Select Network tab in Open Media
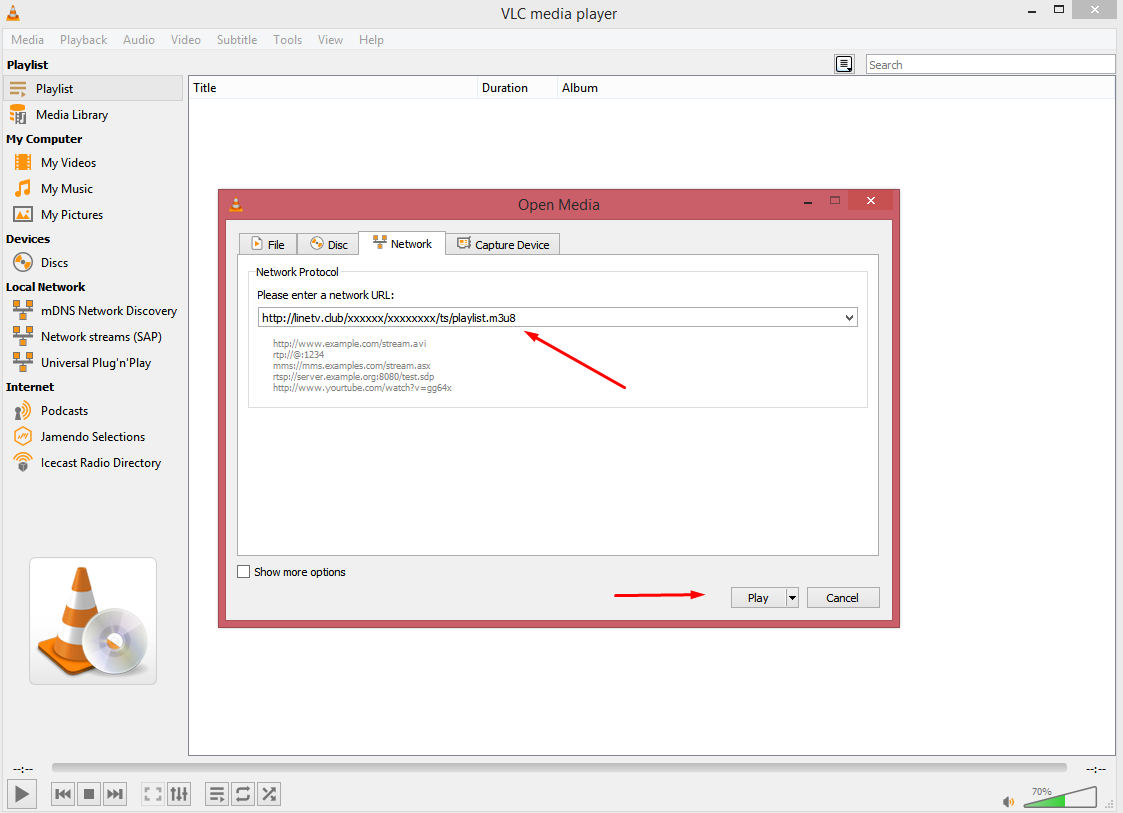Screen dimensions: 1123x813 [402, 244]
